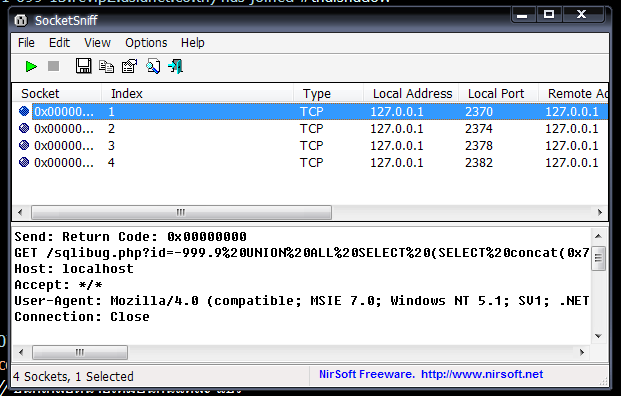Image resolution: width=621 pixels, height=396 pixels.
Task: Open the Options menu
Action: [x=146, y=43]
